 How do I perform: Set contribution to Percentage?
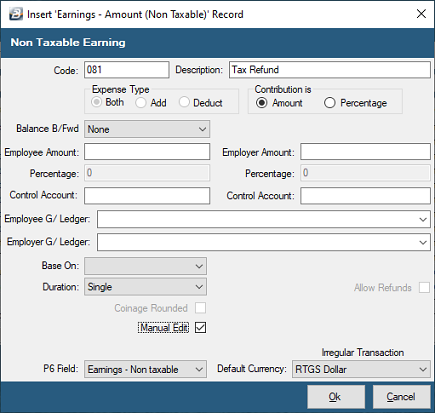click(329, 103)
